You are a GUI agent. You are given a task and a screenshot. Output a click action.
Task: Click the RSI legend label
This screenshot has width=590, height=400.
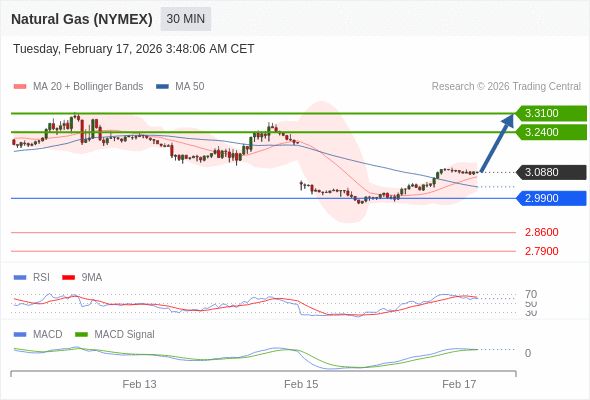[x=41, y=278]
